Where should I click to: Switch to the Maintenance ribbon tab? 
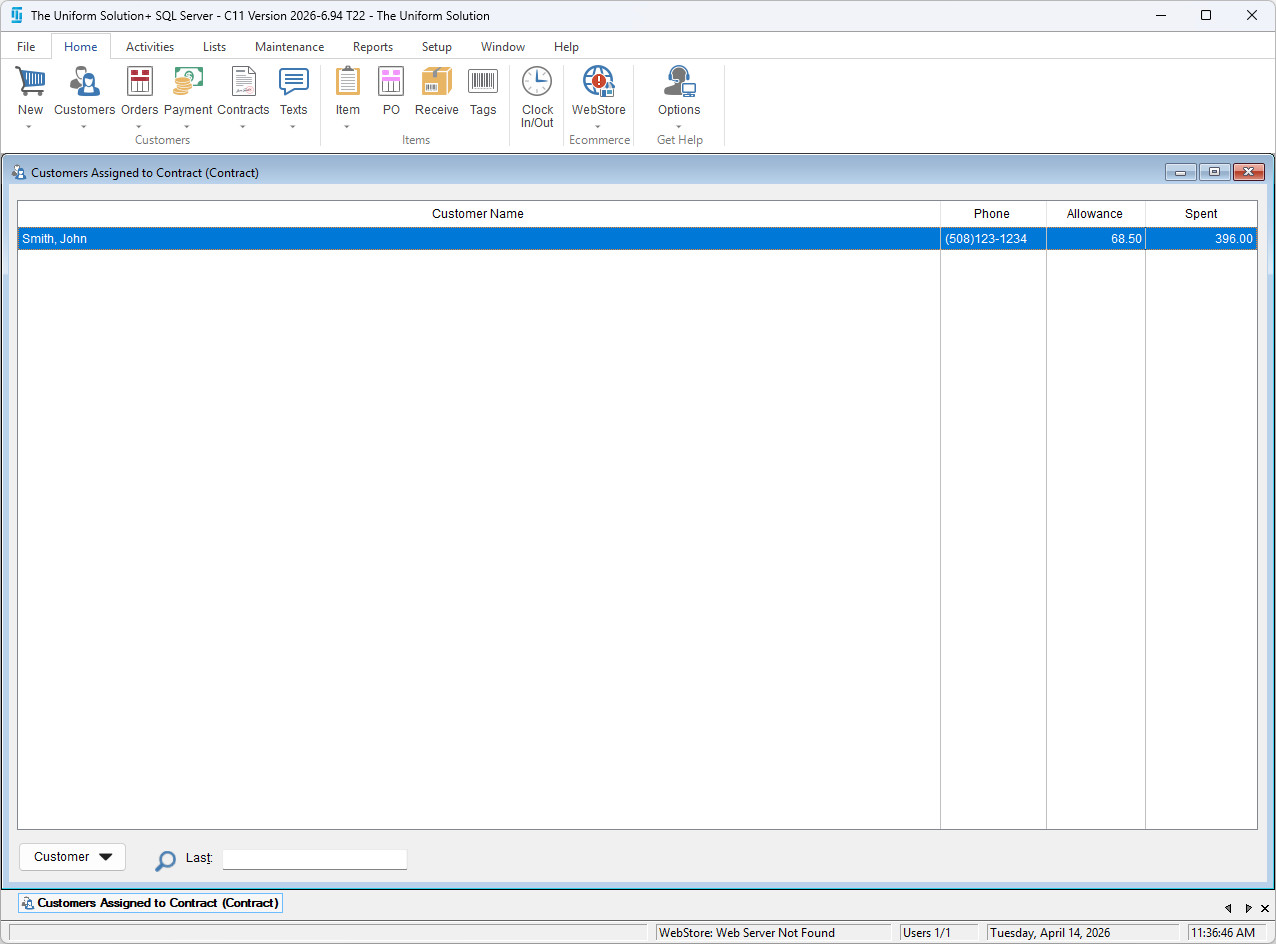[289, 47]
